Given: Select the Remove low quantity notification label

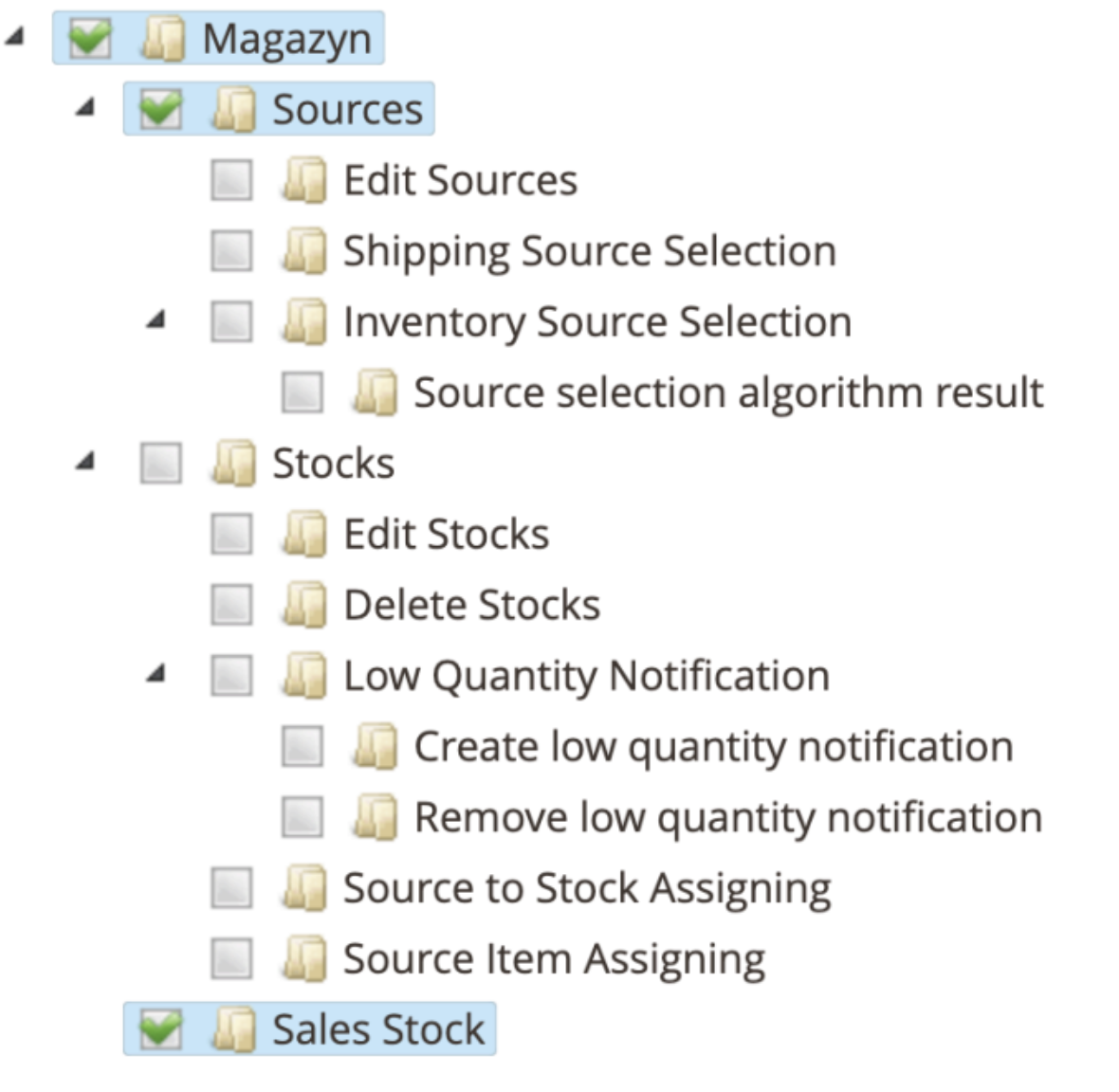Looking at the screenshot, I should 727,817.
